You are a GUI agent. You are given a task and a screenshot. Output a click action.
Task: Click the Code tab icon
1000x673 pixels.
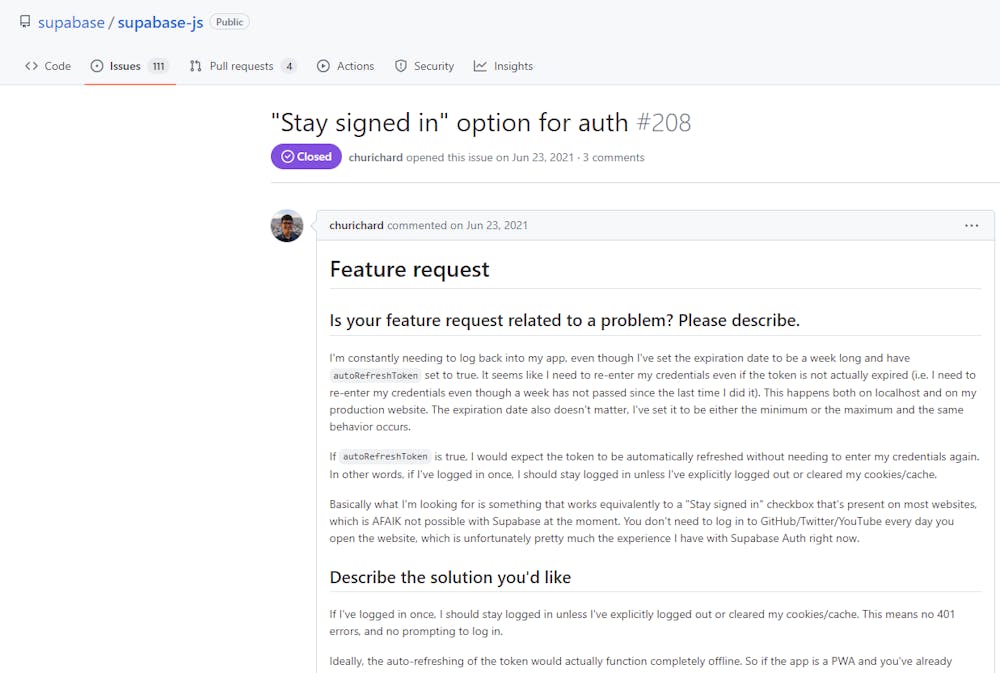(x=32, y=66)
